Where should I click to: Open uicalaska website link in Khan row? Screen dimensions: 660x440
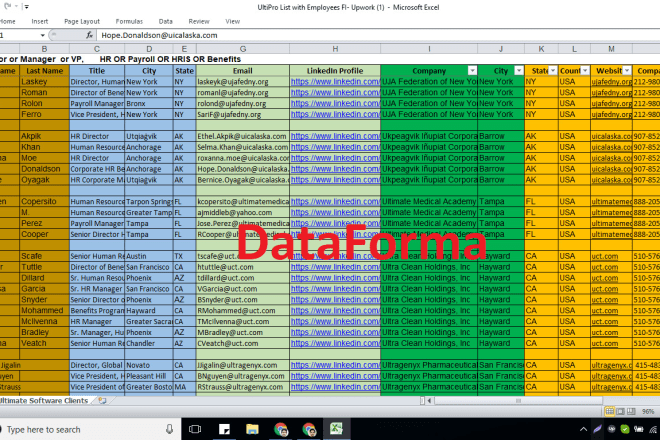[x=611, y=147]
